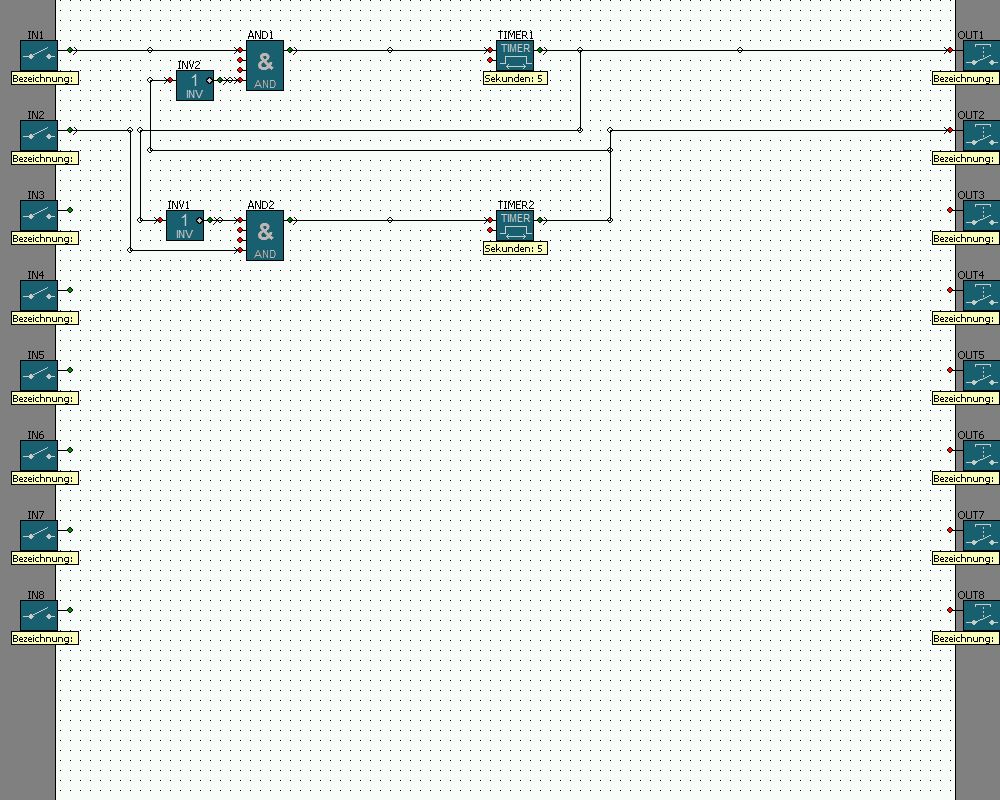Viewport: 1000px width, 800px height.
Task: Click the IN5 input switch block
Action: click(40, 375)
